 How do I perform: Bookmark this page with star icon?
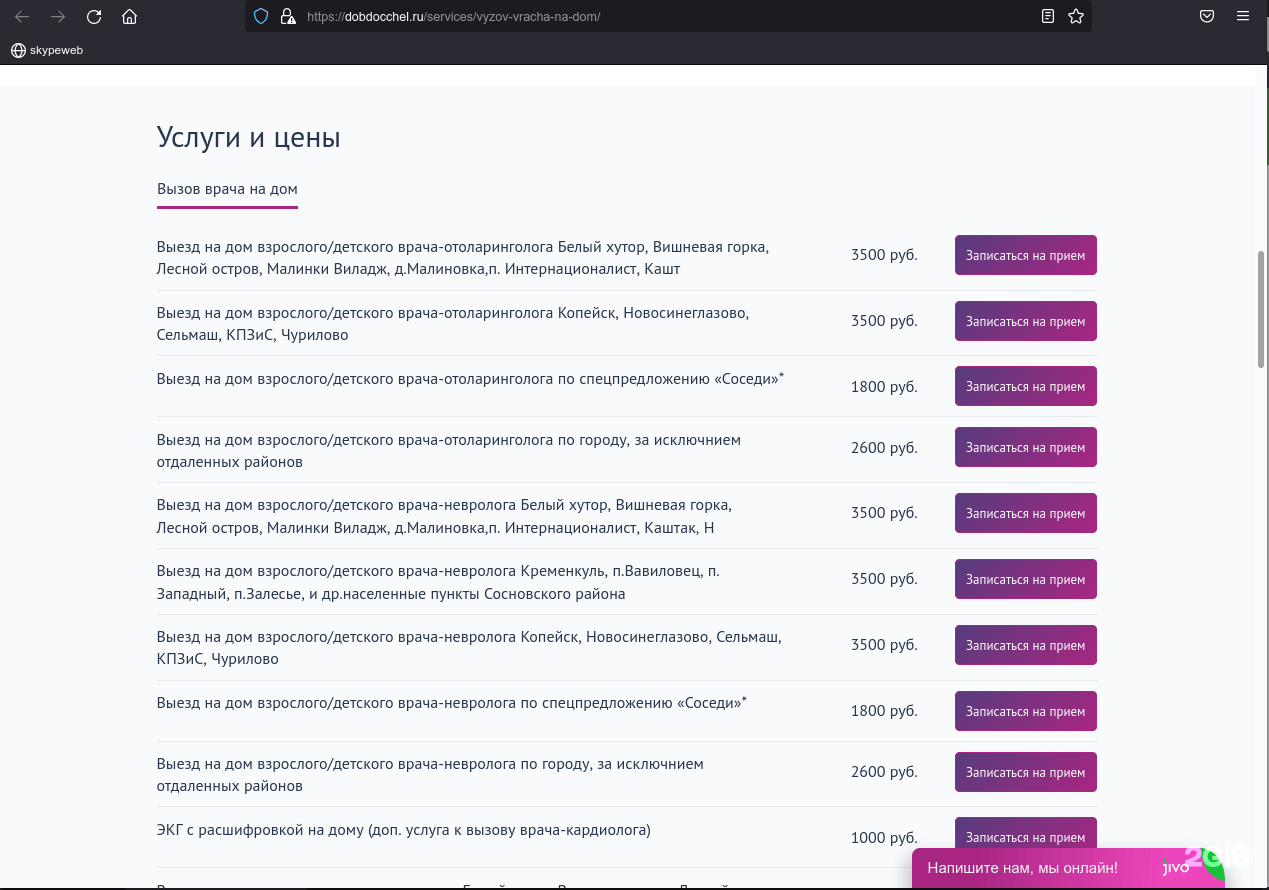[1076, 17]
